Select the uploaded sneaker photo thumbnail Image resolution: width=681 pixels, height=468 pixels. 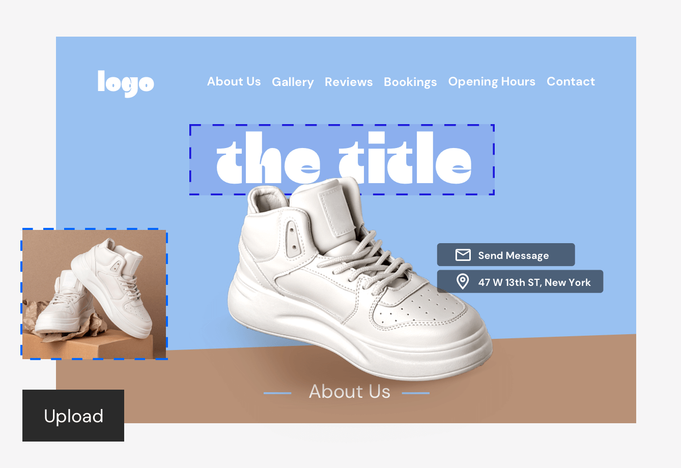[94, 294]
